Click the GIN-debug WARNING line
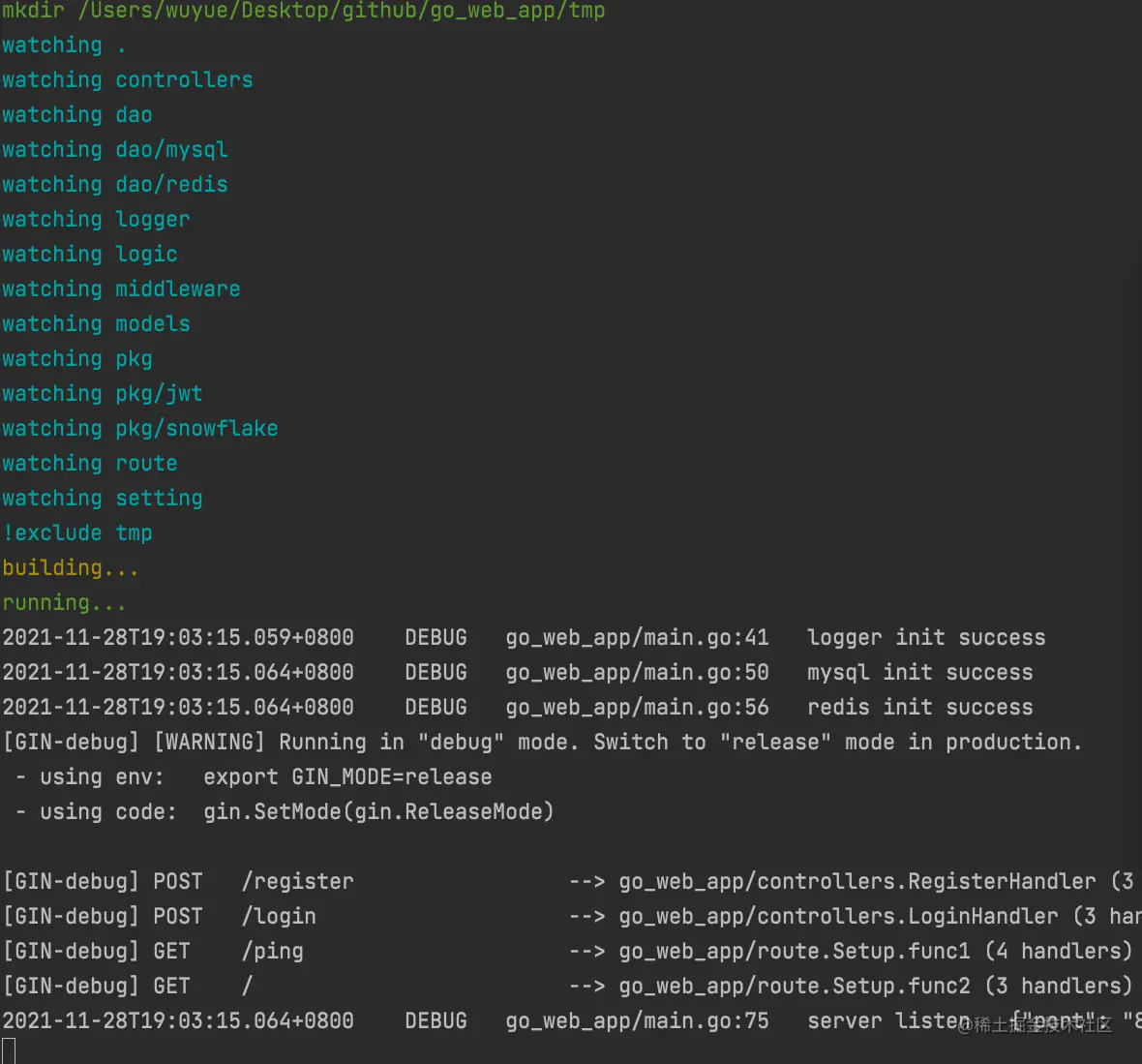 (x=543, y=743)
